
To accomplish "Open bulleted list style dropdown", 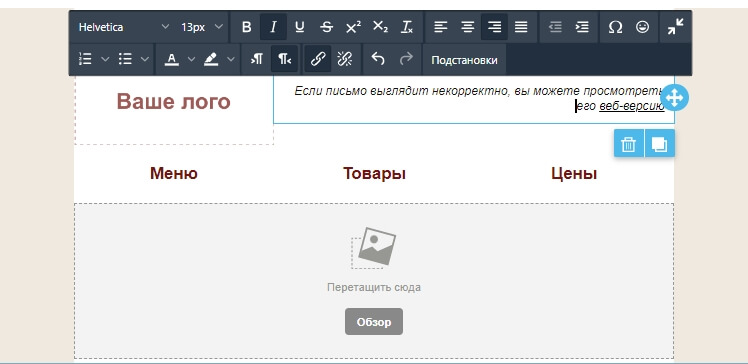I will coord(145,59).
